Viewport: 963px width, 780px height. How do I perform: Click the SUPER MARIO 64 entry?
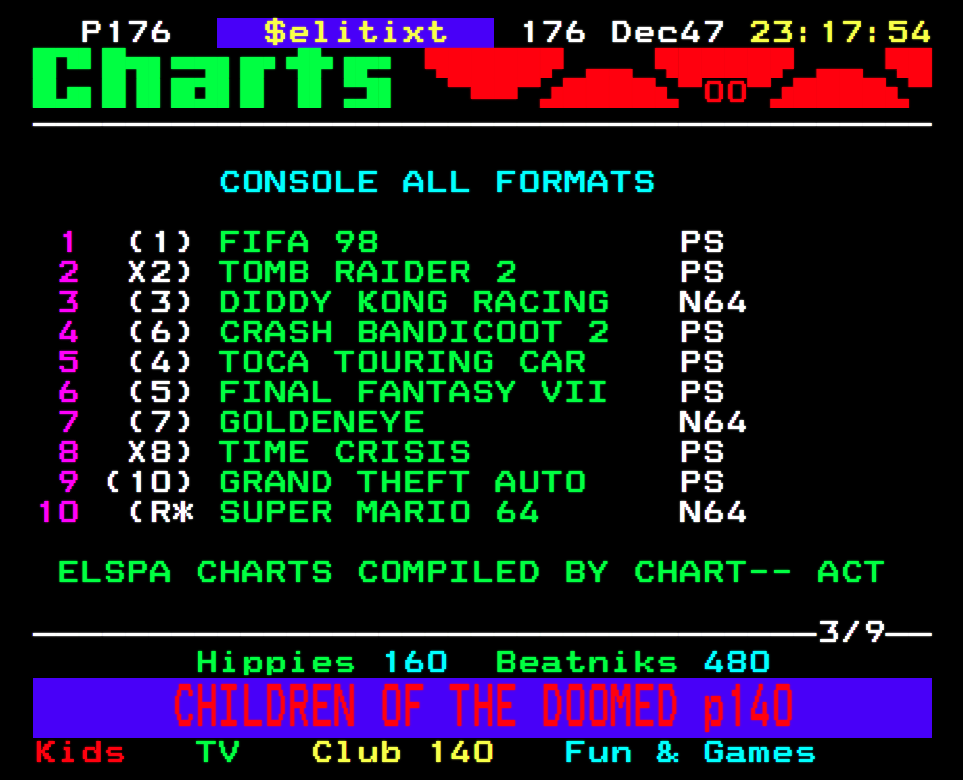[x=380, y=512]
